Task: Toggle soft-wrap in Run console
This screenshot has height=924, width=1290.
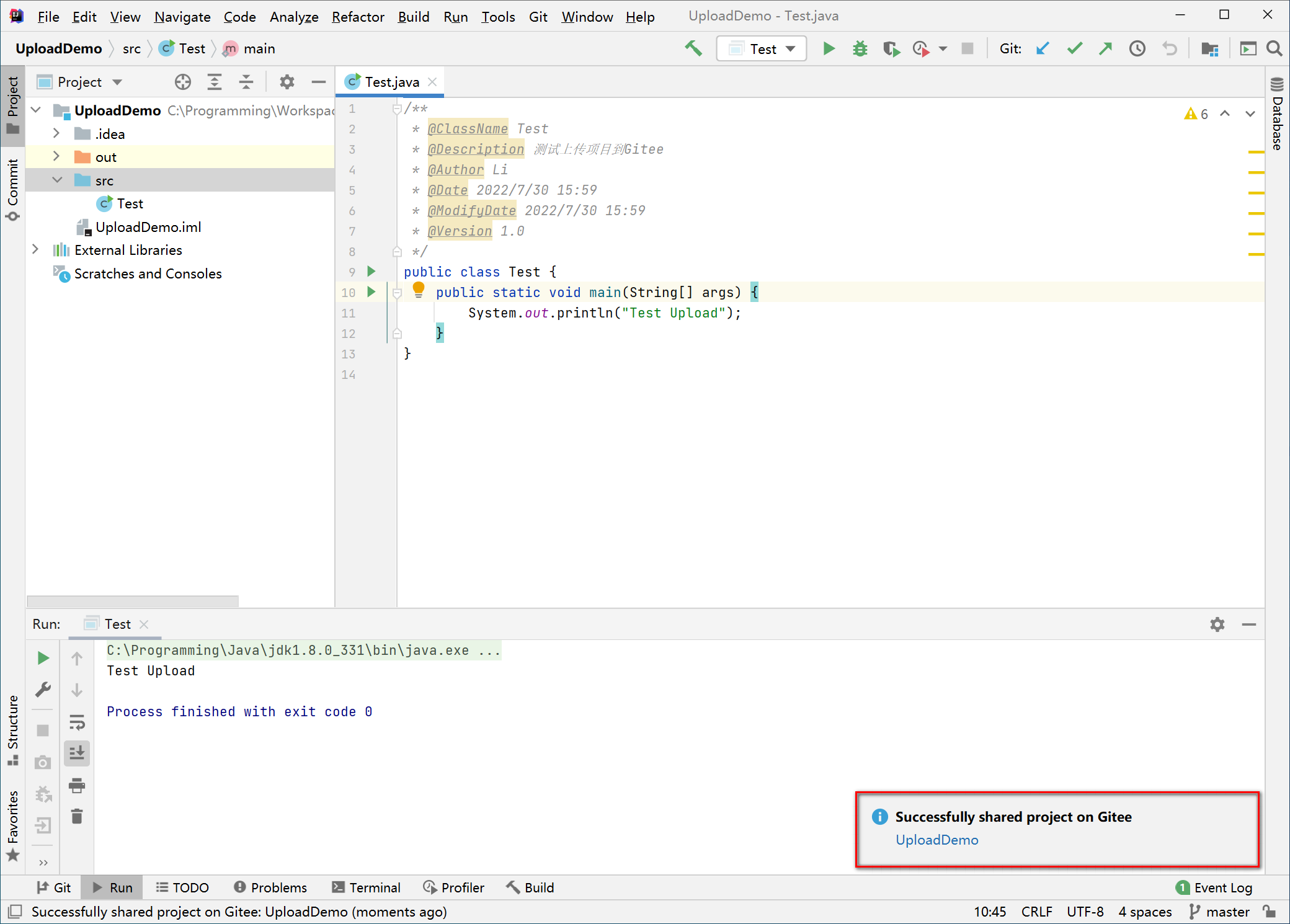Action: [x=77, y=722]
